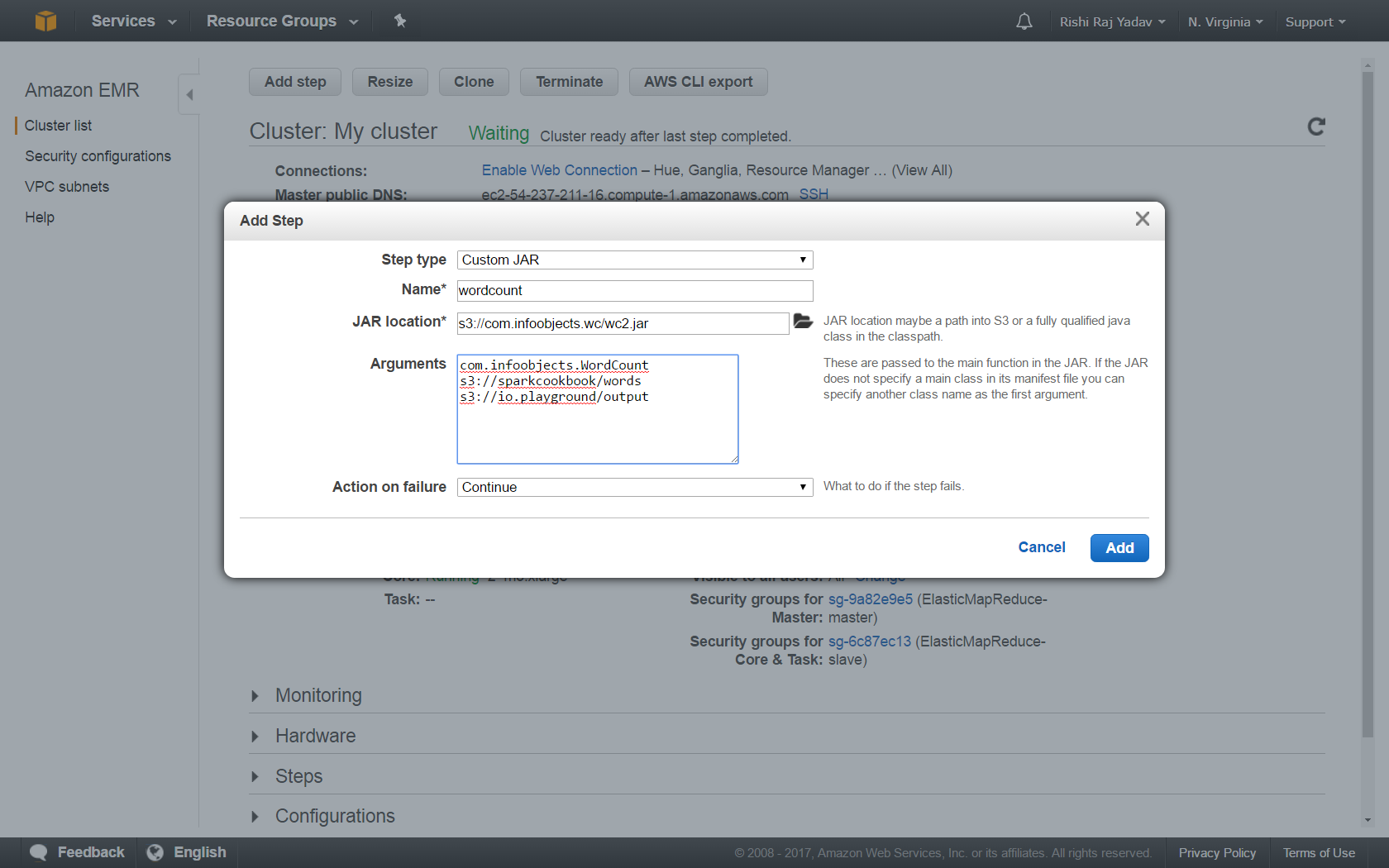This screenshot has height=868, width=1389.
Task: Open the Action on failure dropdown
Action: tap(635, 487)
